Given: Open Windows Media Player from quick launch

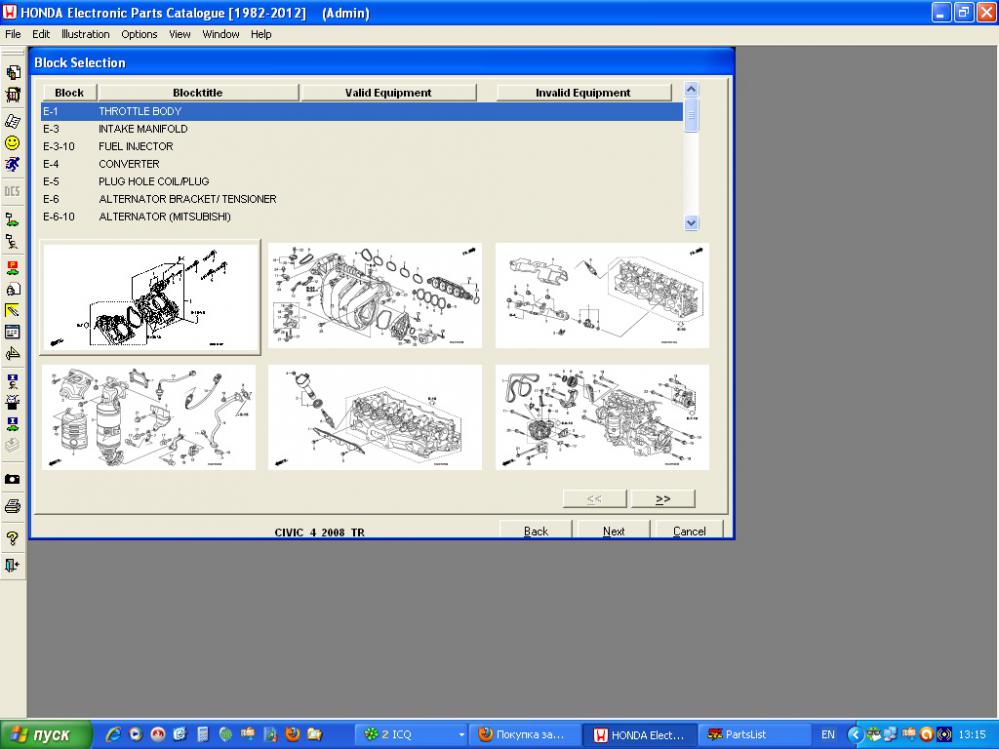Looking at the screenshot, I should coord(136,734).
